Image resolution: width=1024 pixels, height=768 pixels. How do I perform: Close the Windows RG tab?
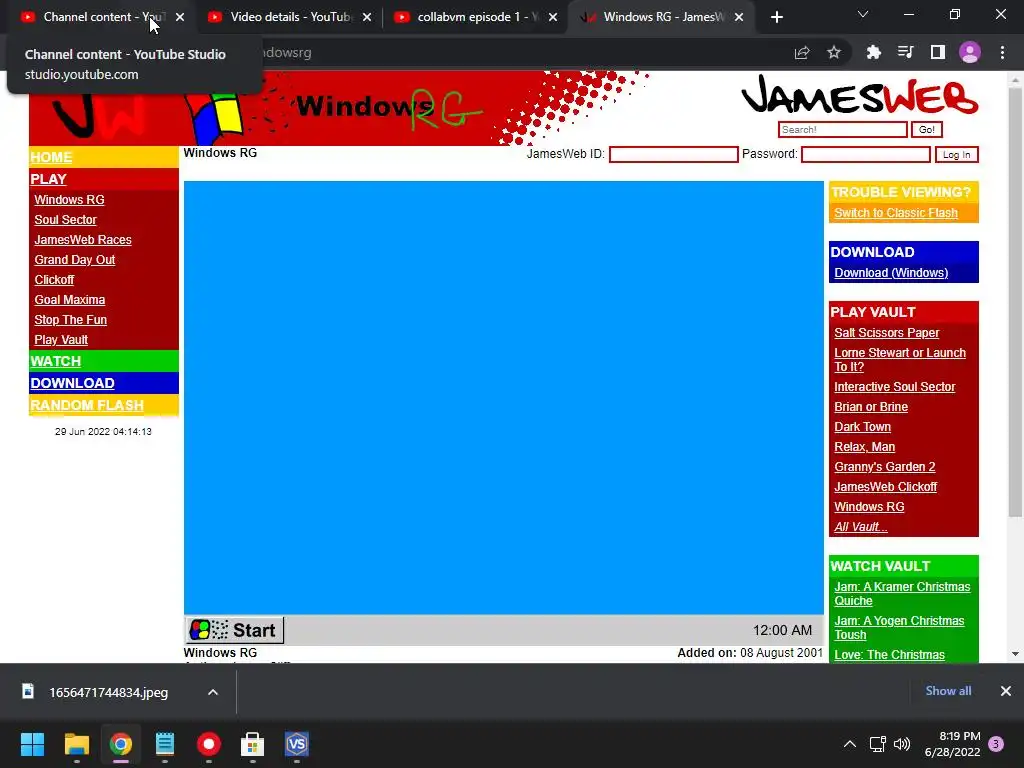(739, 17)
